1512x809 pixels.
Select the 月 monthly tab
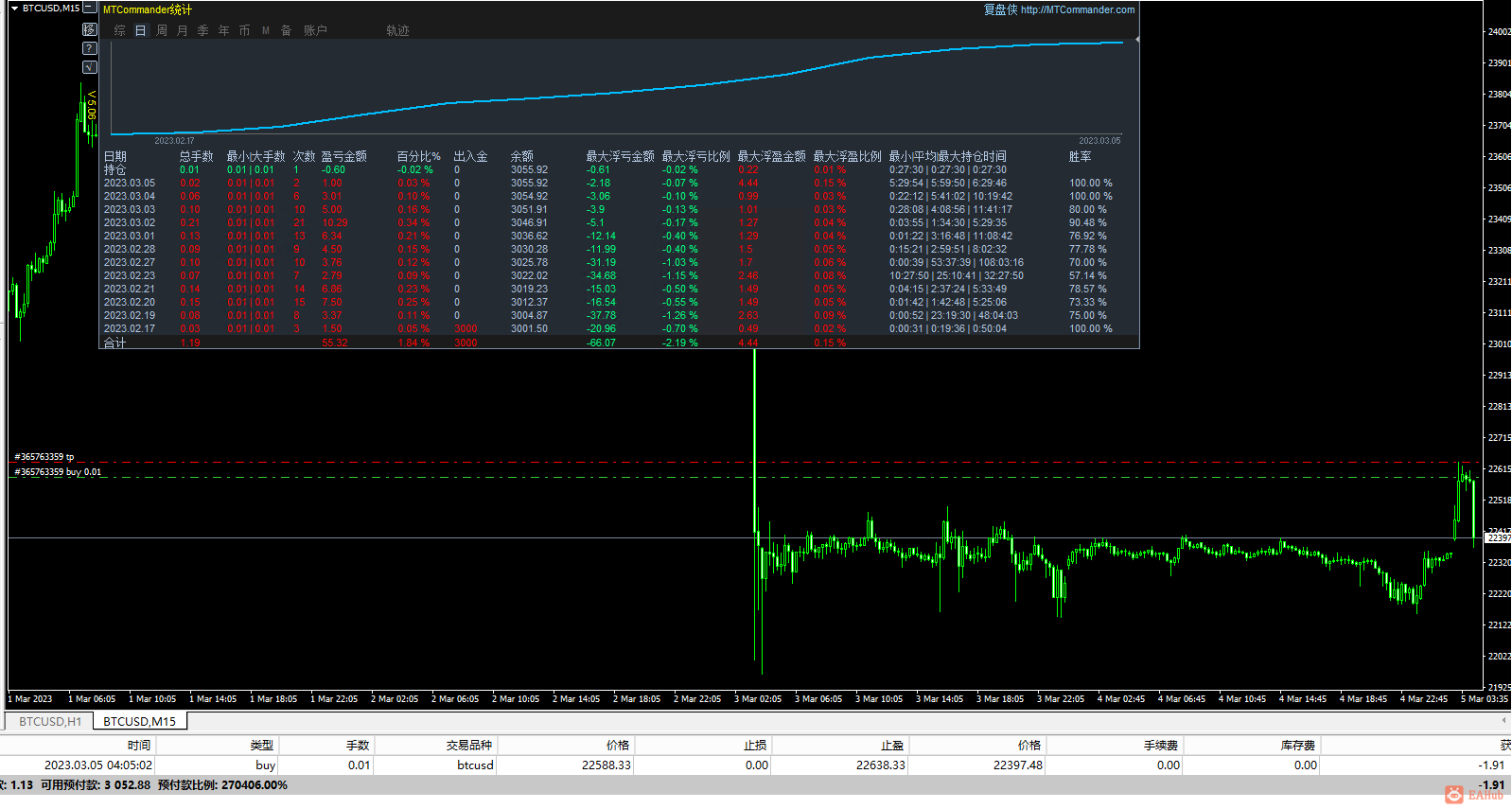pyautogui.click(x=183, y=30)
